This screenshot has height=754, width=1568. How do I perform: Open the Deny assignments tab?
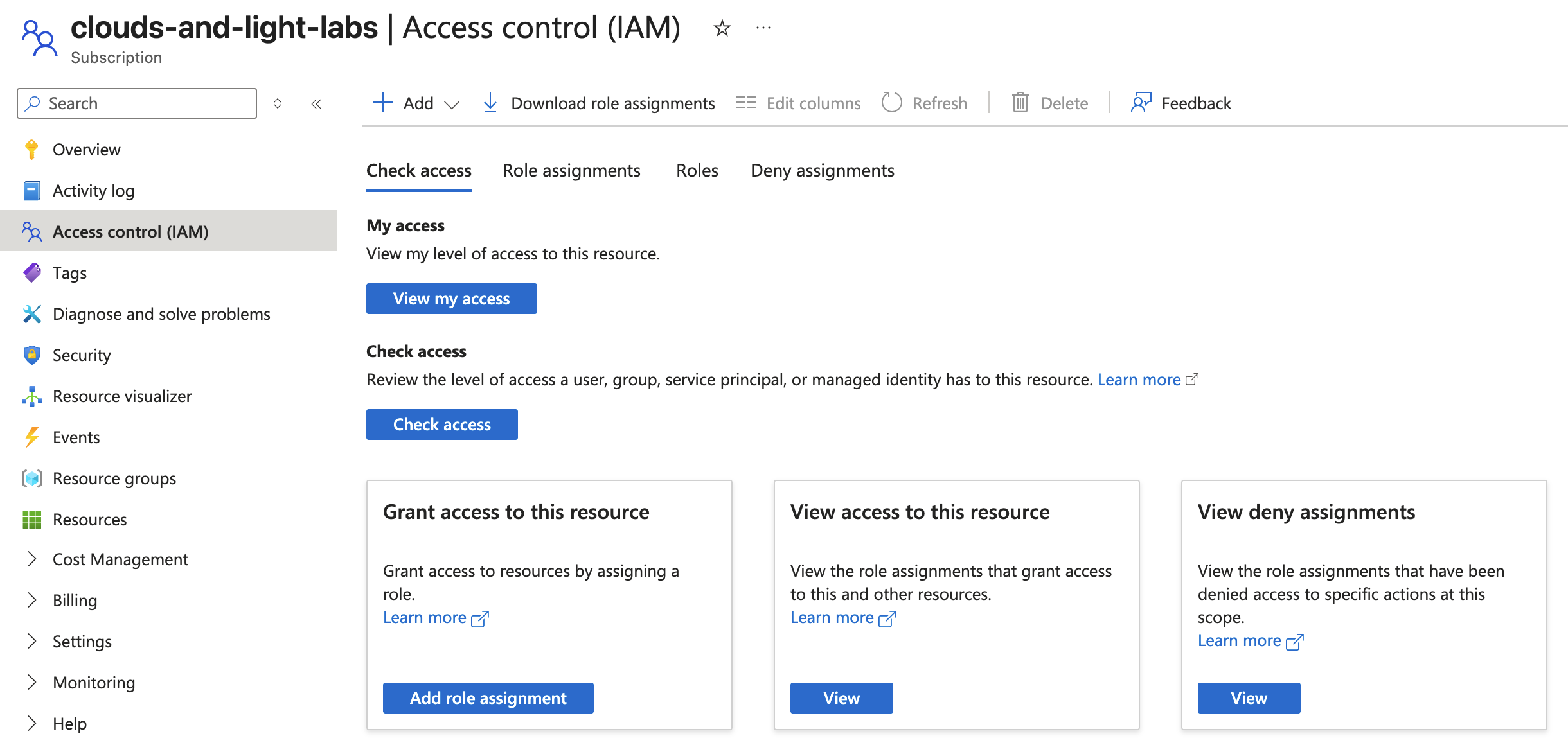[823, 171]
